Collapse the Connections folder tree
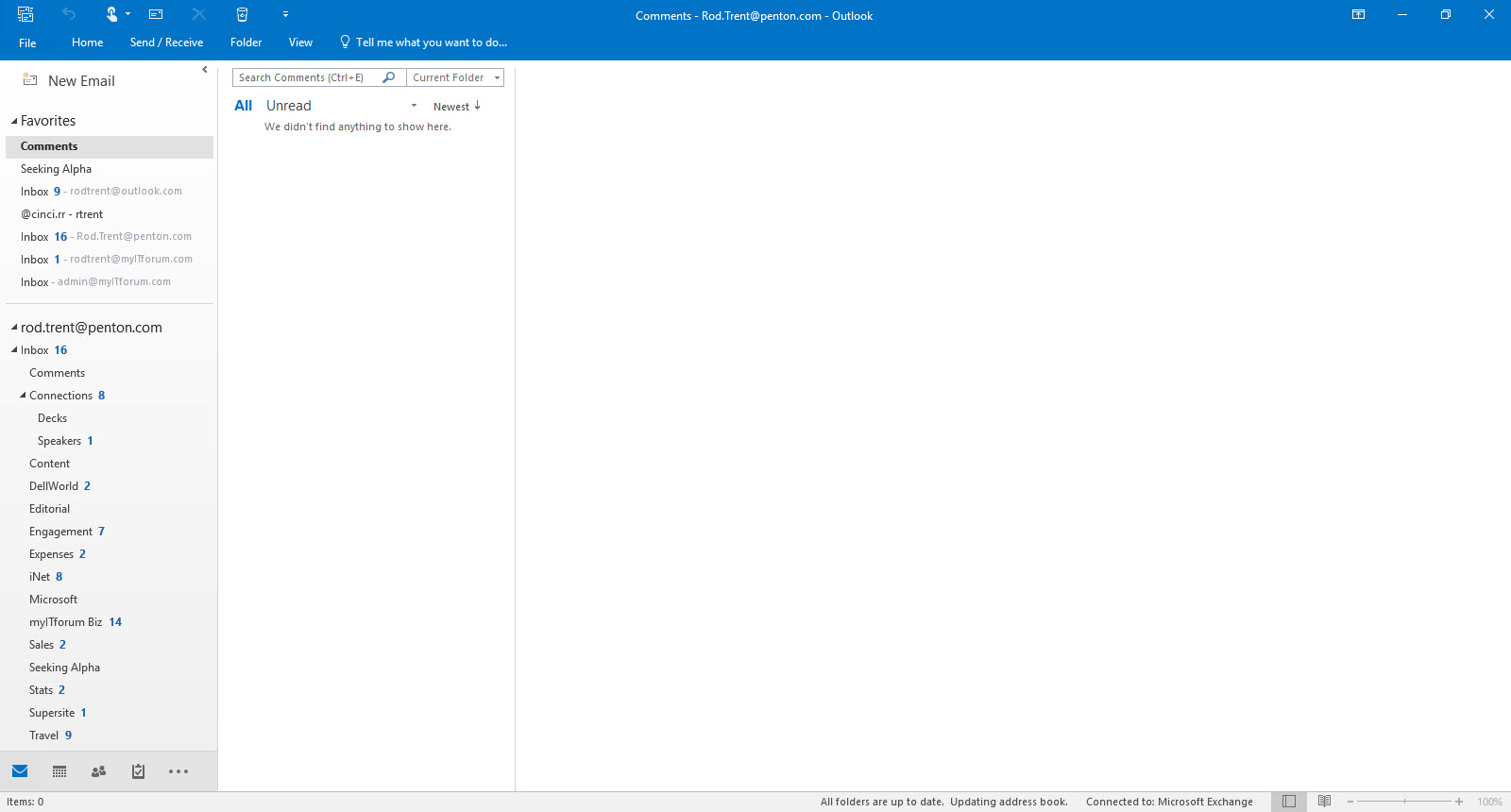 pos(23,396)
